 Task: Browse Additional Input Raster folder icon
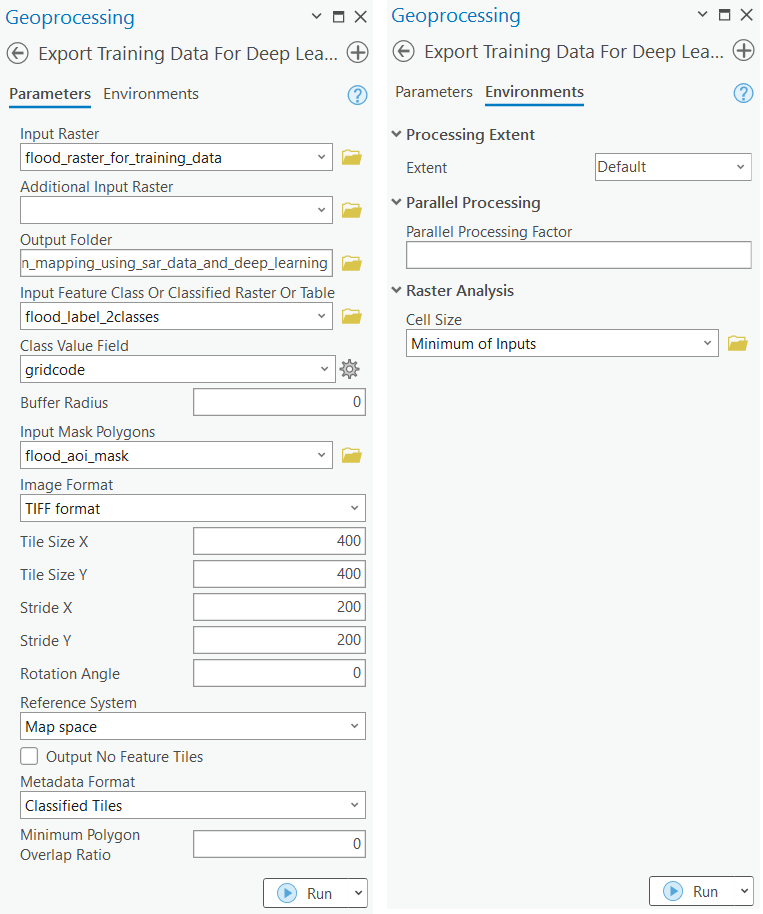click(x=351, y=210)
